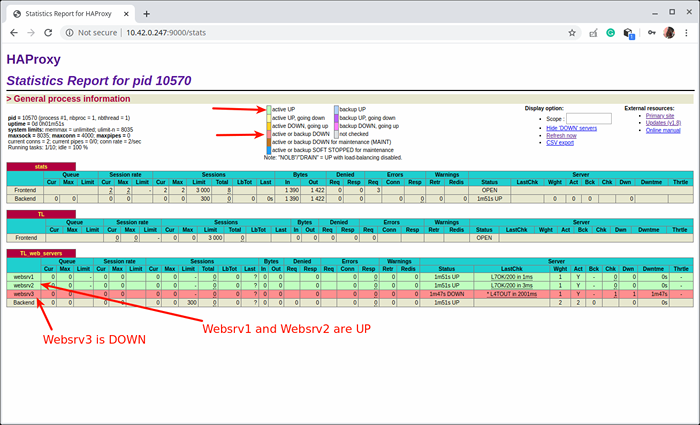Click the TL Frontend 'OPEN' status
The image size is (700, 425).
484,238
